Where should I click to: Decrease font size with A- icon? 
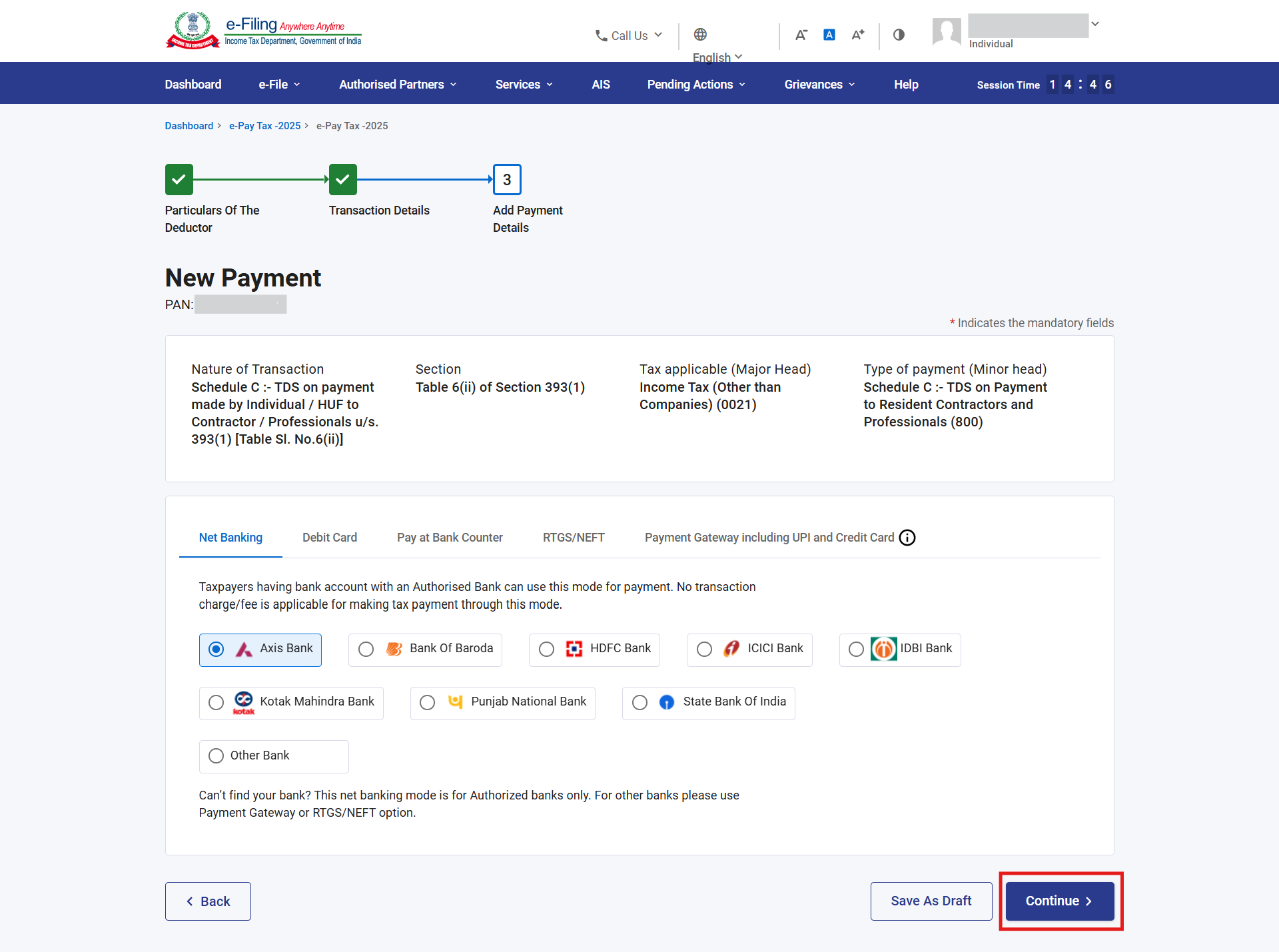[801, 35]
